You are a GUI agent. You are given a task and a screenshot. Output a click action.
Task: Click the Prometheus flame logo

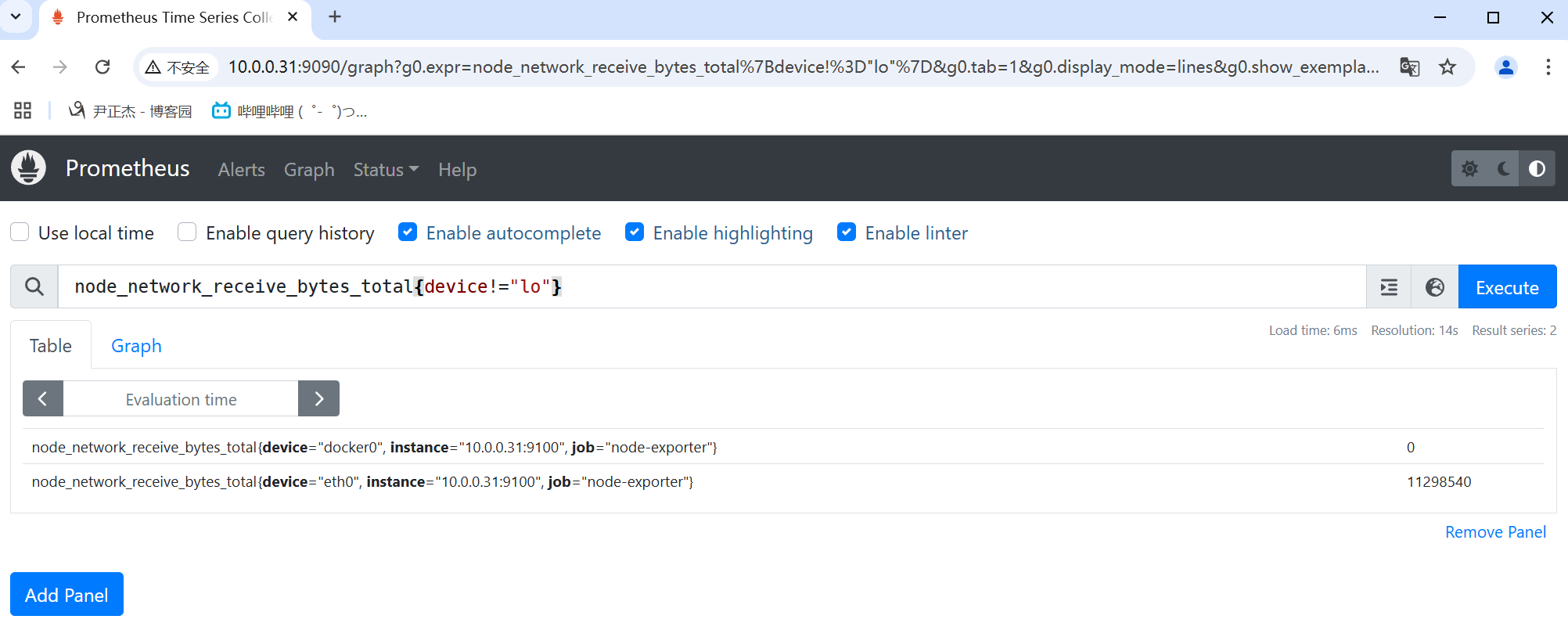(x=29, y=168)
